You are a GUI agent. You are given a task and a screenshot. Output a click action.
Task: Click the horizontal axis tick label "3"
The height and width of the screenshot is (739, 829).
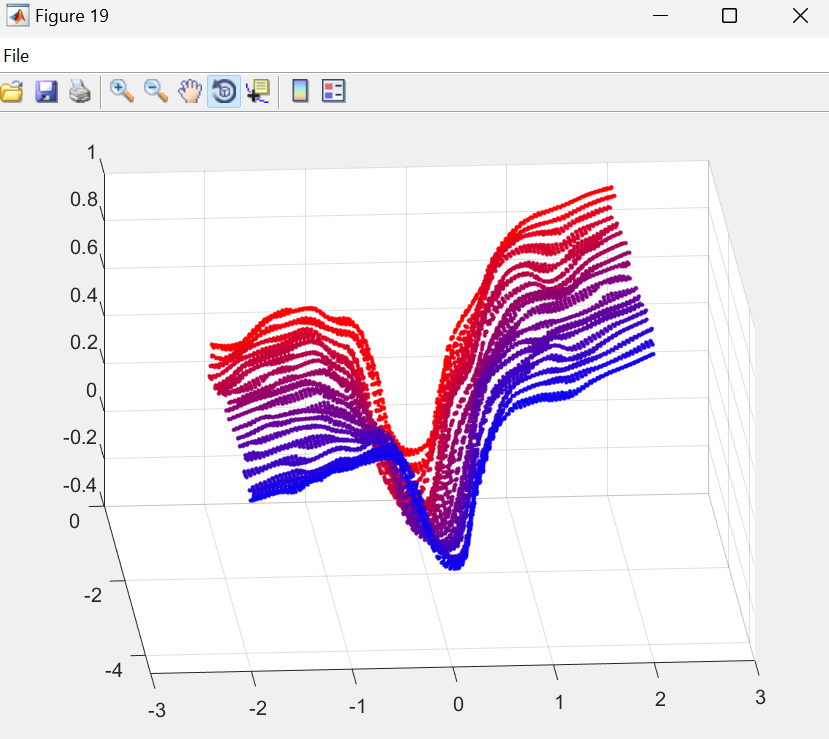point(760,696)
